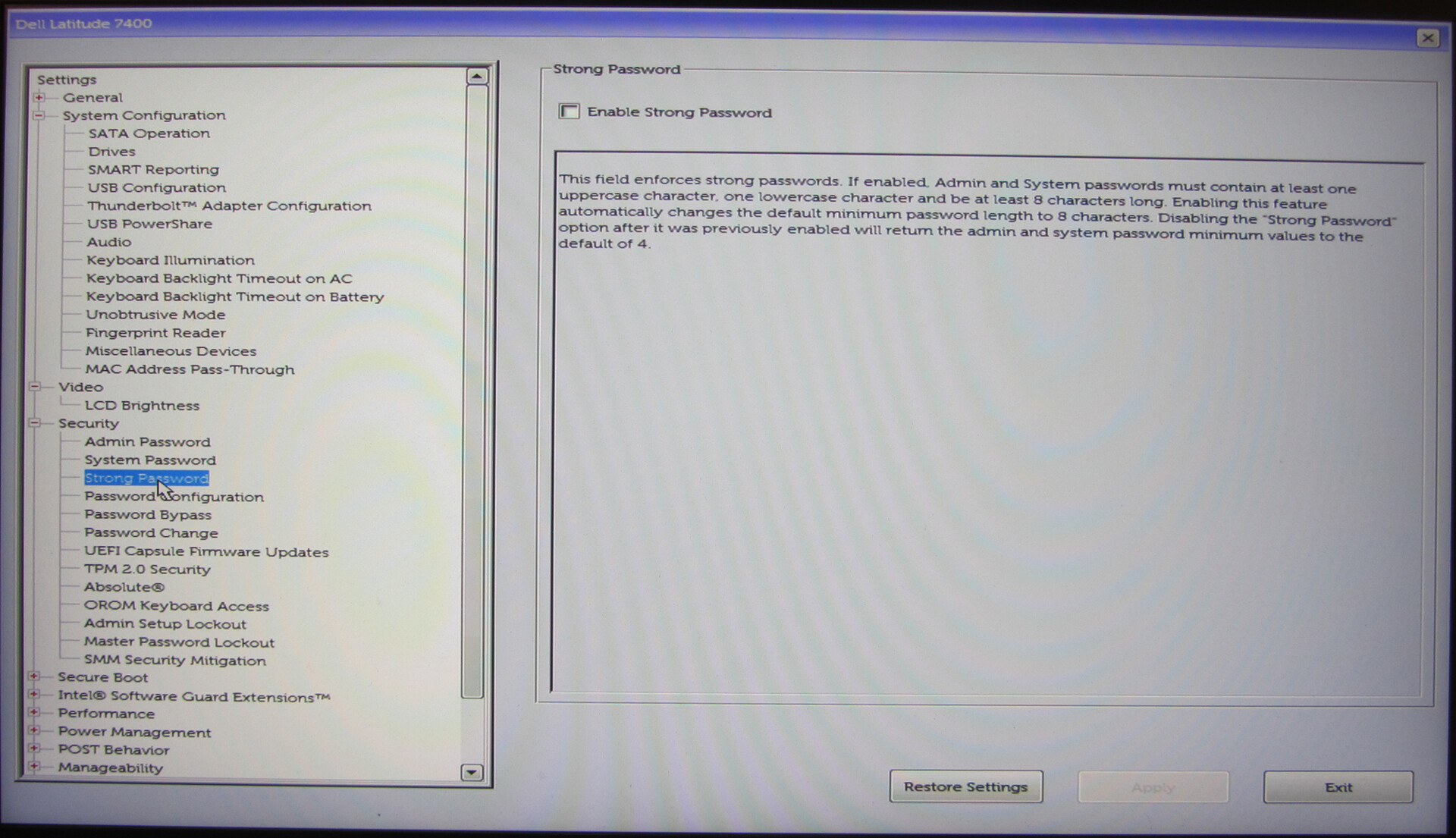Viewport: 1456px width, 838px height.
Task: Enable the Strong Password checkbox
Action: (569, 111)
